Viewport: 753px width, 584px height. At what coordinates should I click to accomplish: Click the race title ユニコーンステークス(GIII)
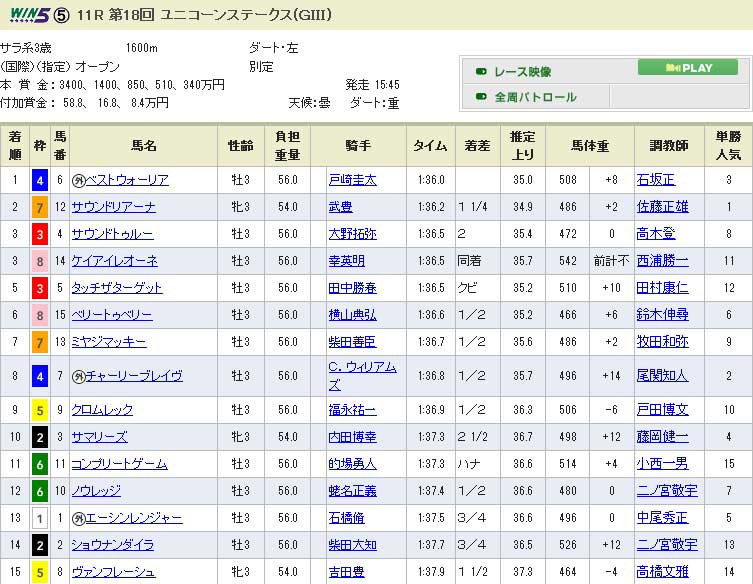click(245, 15)
